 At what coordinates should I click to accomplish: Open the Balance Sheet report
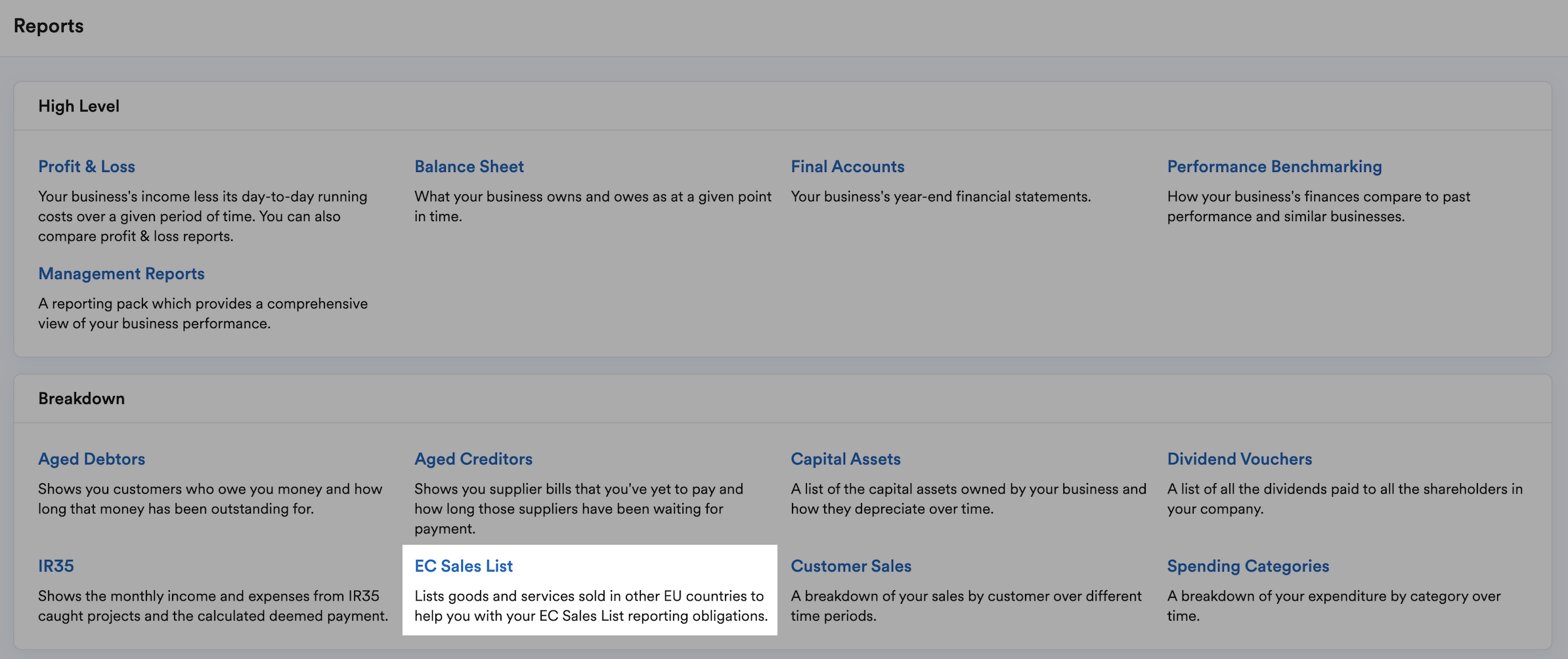pyautogui.click(x=469, y=167)
